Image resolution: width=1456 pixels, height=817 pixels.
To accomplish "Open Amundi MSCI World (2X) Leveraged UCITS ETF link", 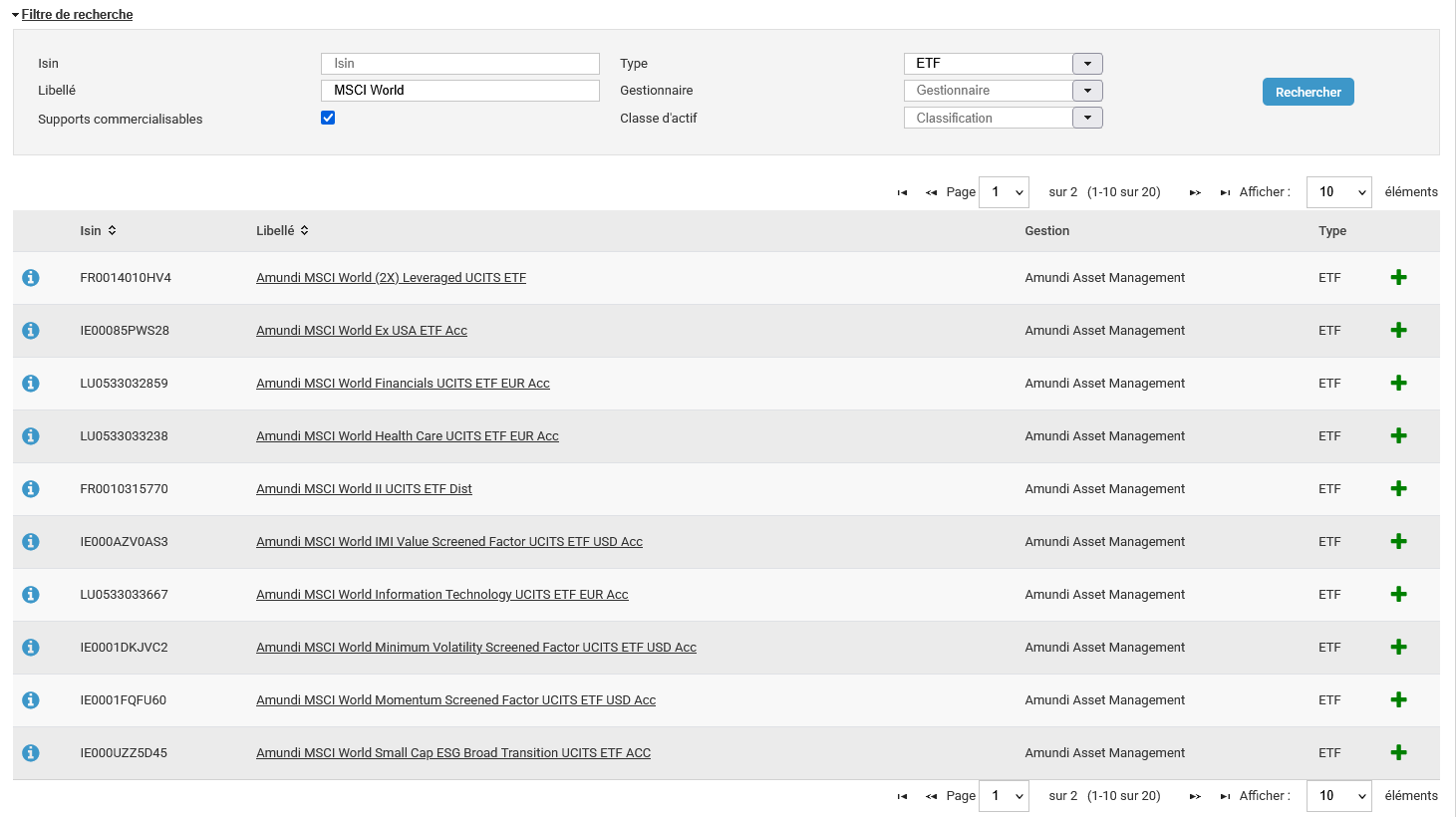I will pos(391,278).
